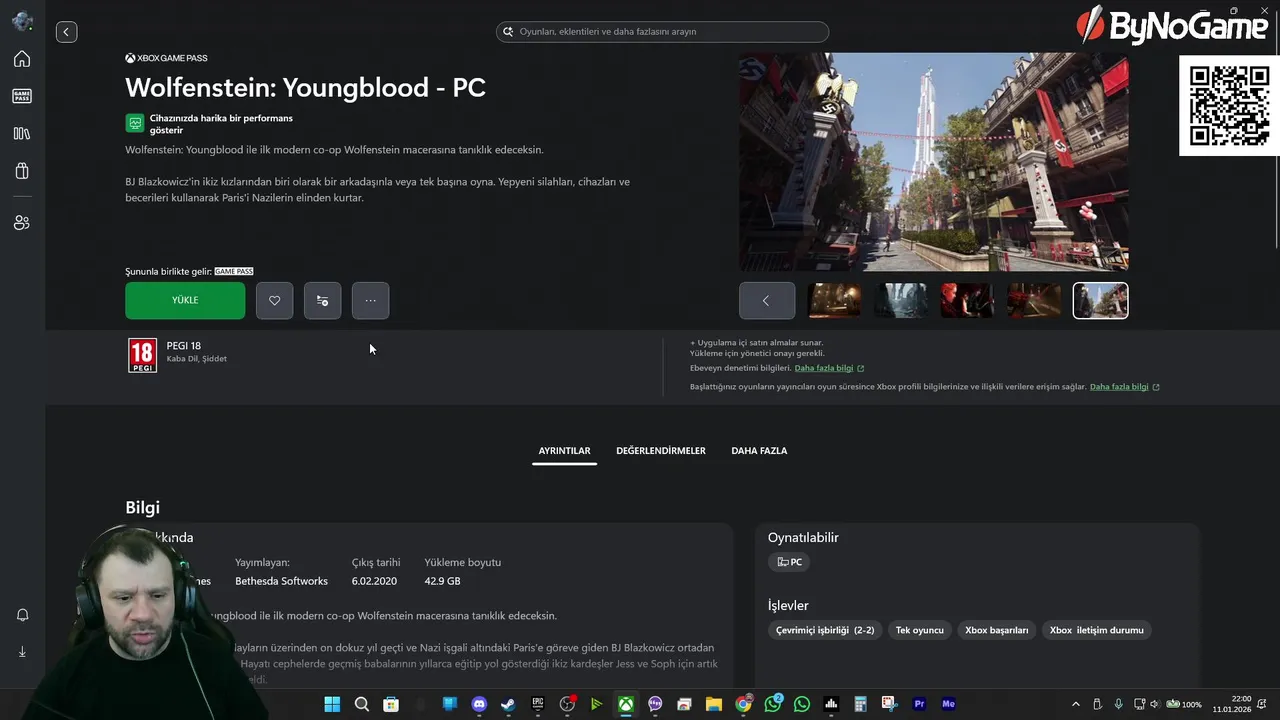The image size is (1280, 720).
Task: Add game to wishlist with heart icon
Action: [x=275, y=300]
